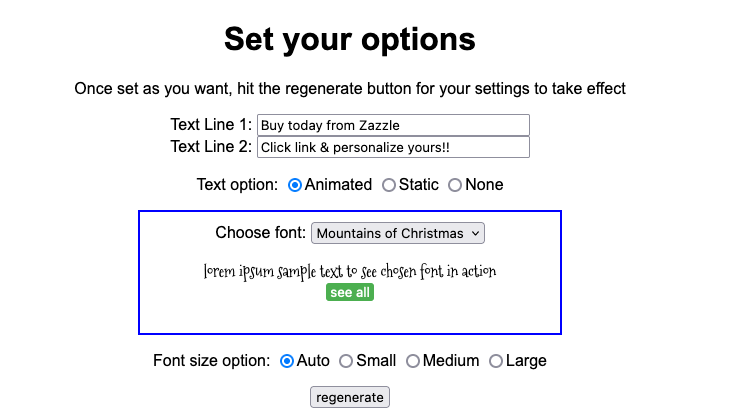The height and width of the screenshot is (418, 731).
Task: Click the Text Line 1 input field
Action: 393,125
